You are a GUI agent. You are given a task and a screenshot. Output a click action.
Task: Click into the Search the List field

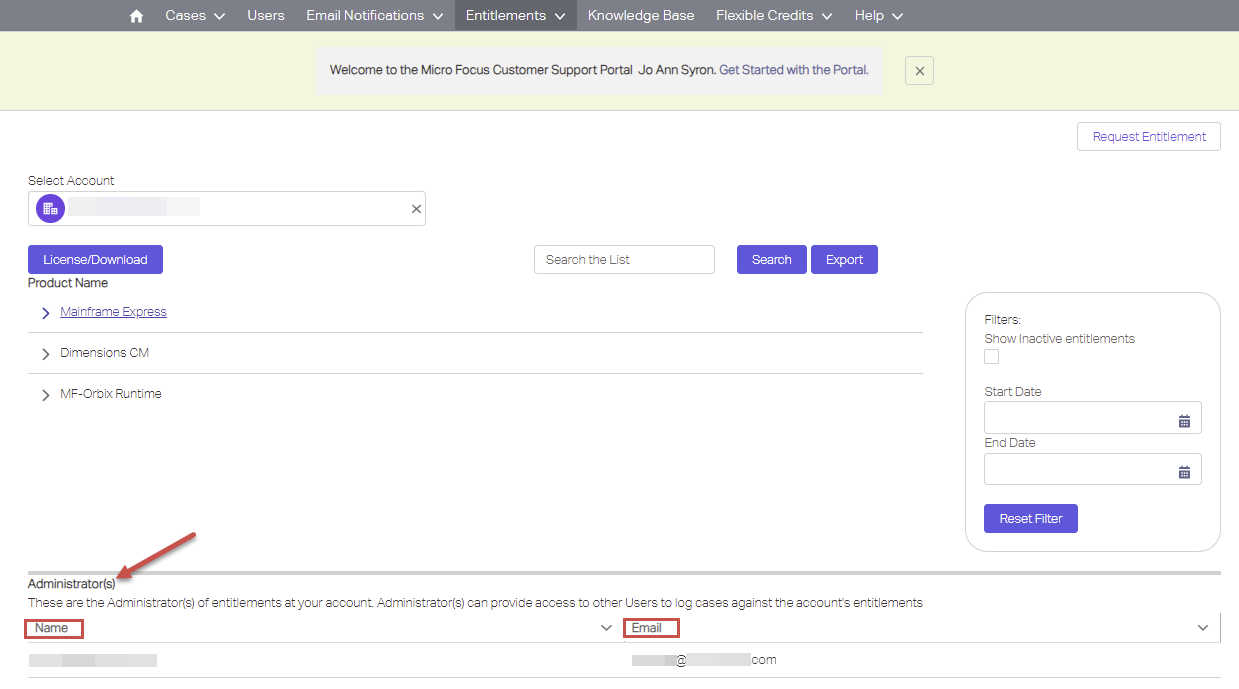(624, 260)
